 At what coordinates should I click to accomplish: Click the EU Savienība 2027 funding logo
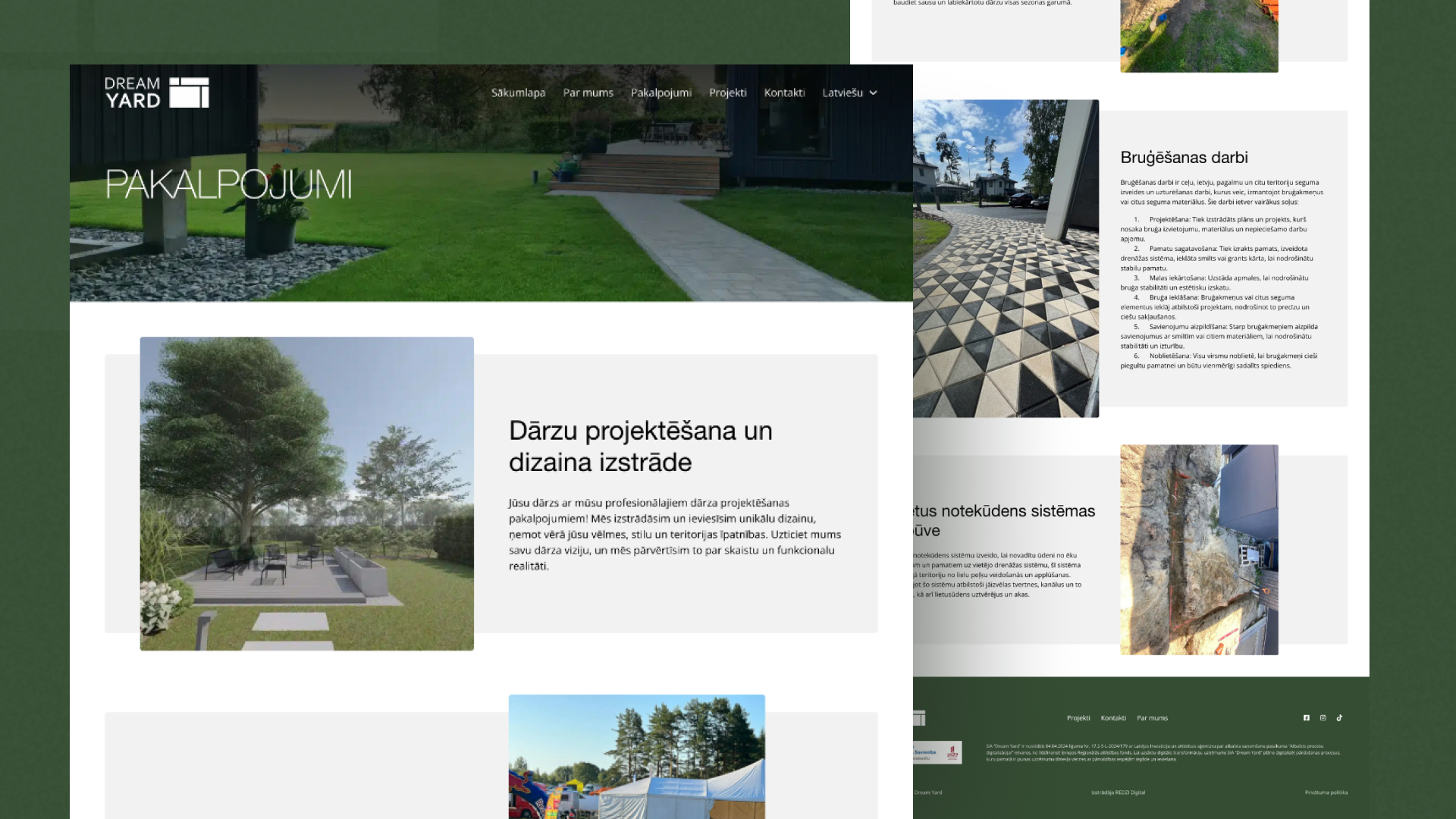click(x=937, y=752)
